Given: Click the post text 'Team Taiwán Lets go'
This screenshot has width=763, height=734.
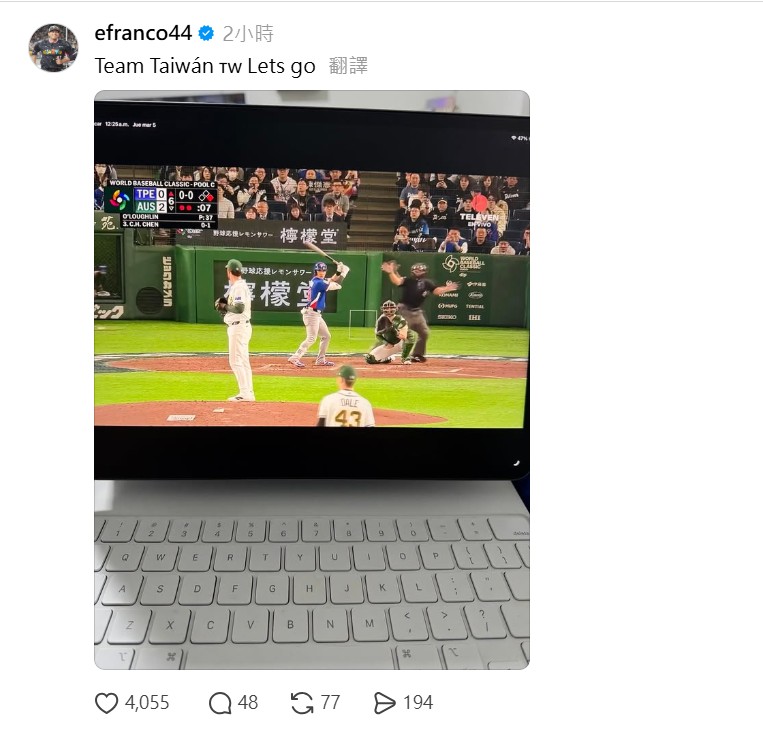Looking at the screenshot, I should coord(205,66).
